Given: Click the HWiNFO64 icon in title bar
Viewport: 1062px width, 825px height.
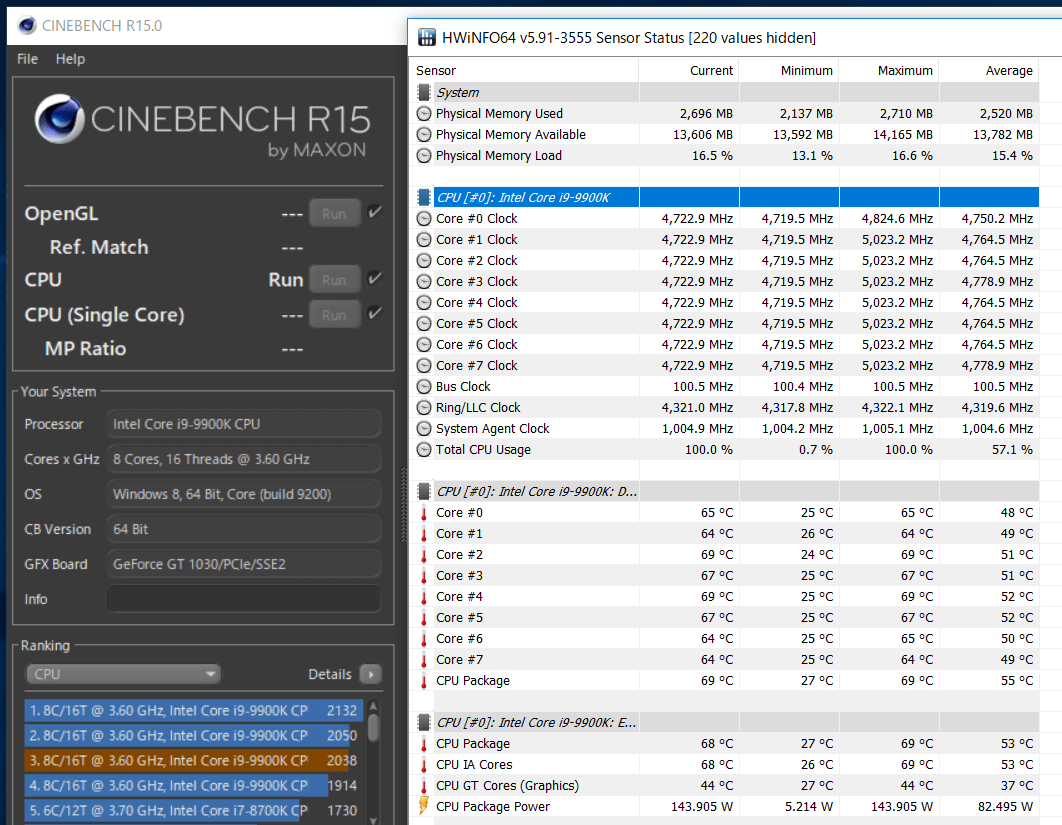Looking at the screenshot, I should pos(427,37).
